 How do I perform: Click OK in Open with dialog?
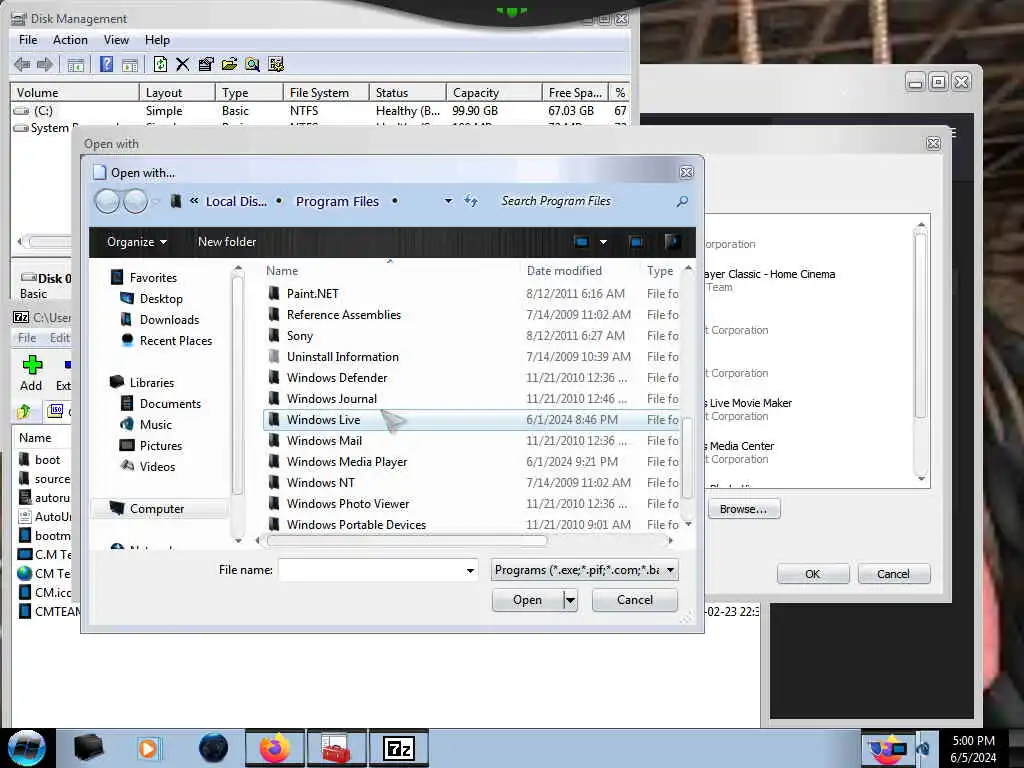point(812,574)
